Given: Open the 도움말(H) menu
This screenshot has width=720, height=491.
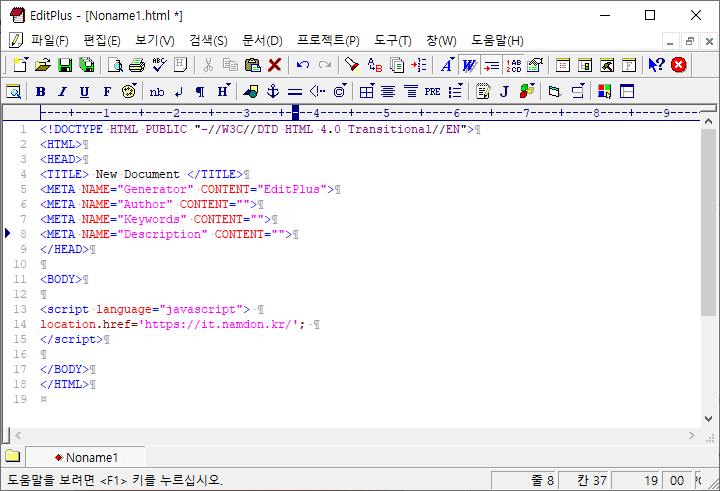Looking at the screenshot, I should 497,41.
